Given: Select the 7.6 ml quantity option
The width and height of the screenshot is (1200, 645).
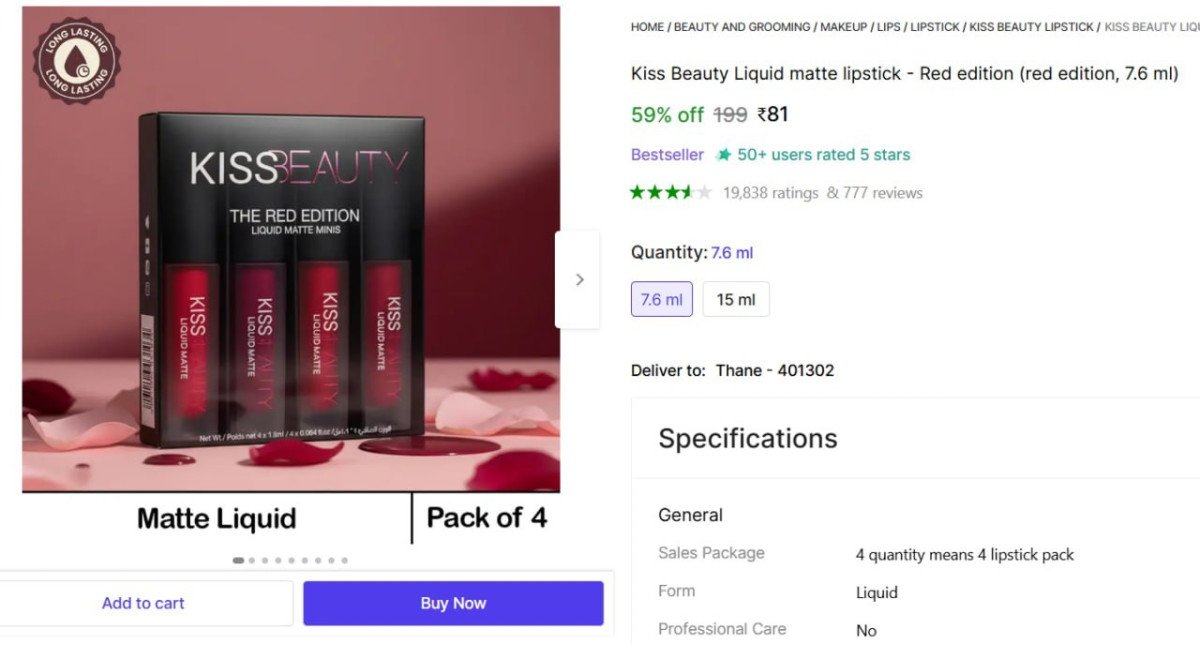Looking at the screenshot, I should 661,299.
